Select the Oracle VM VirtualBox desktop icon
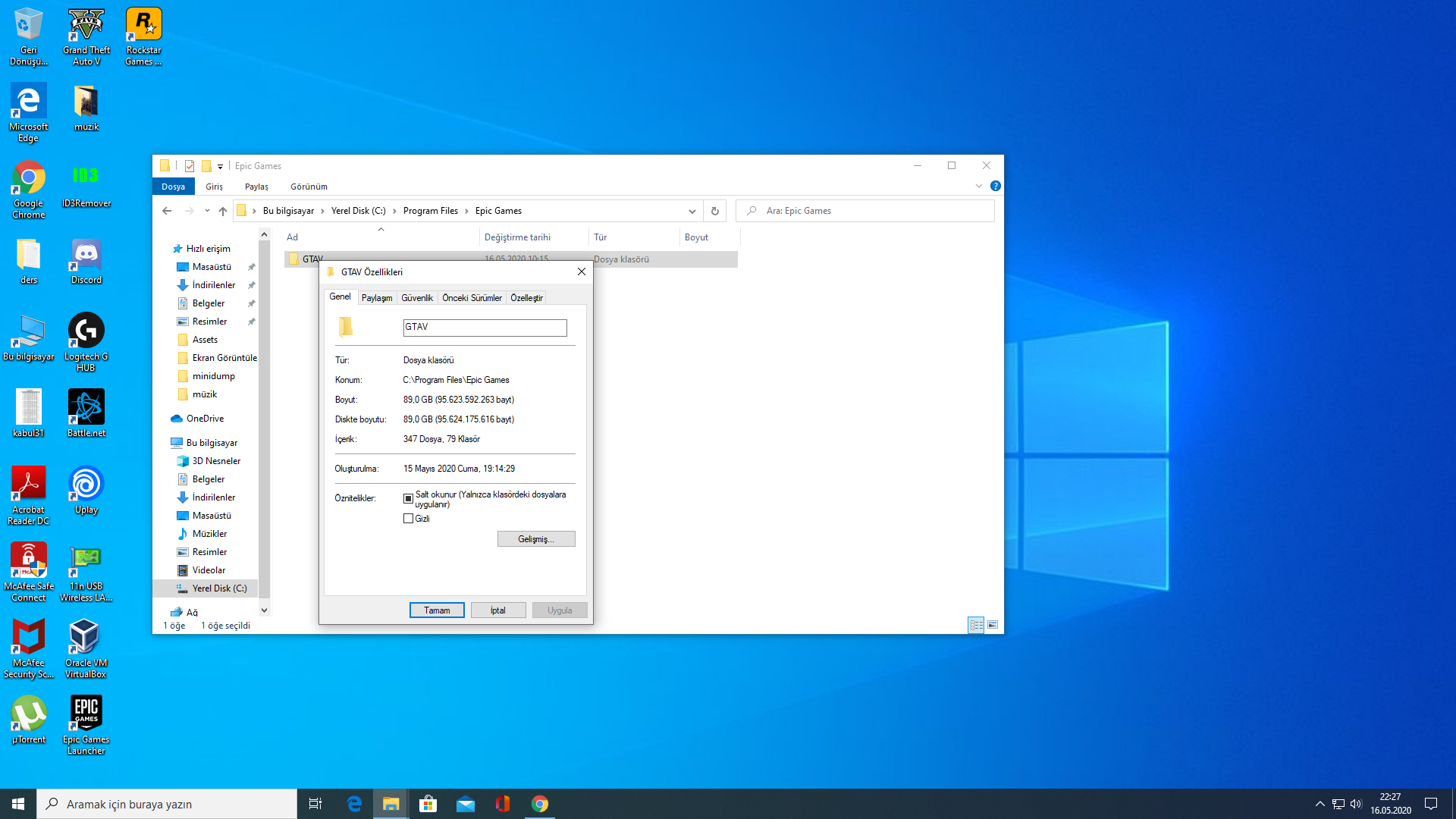This screenshot has width=1456, height=819. (86, 648)
